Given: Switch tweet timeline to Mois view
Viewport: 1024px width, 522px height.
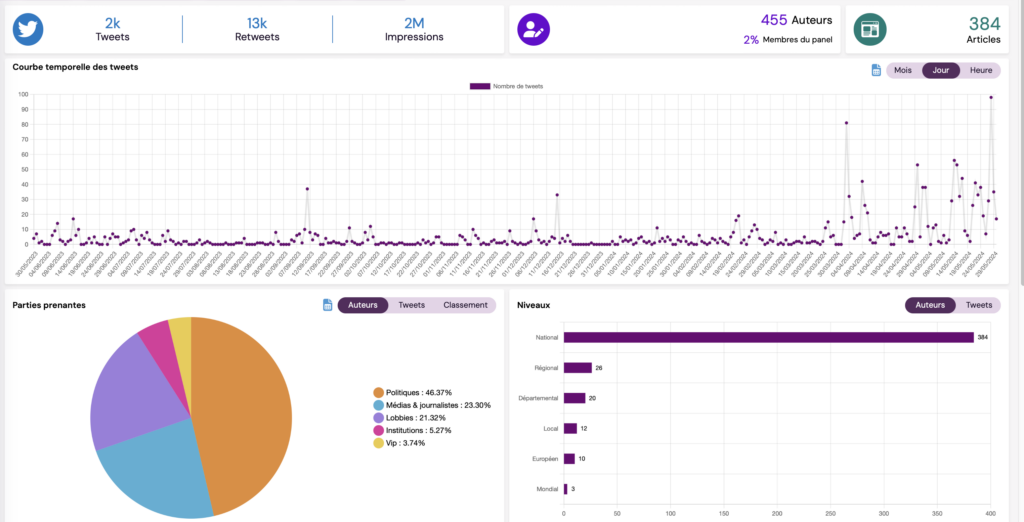Looking at the screenshot, I should 903,70.
